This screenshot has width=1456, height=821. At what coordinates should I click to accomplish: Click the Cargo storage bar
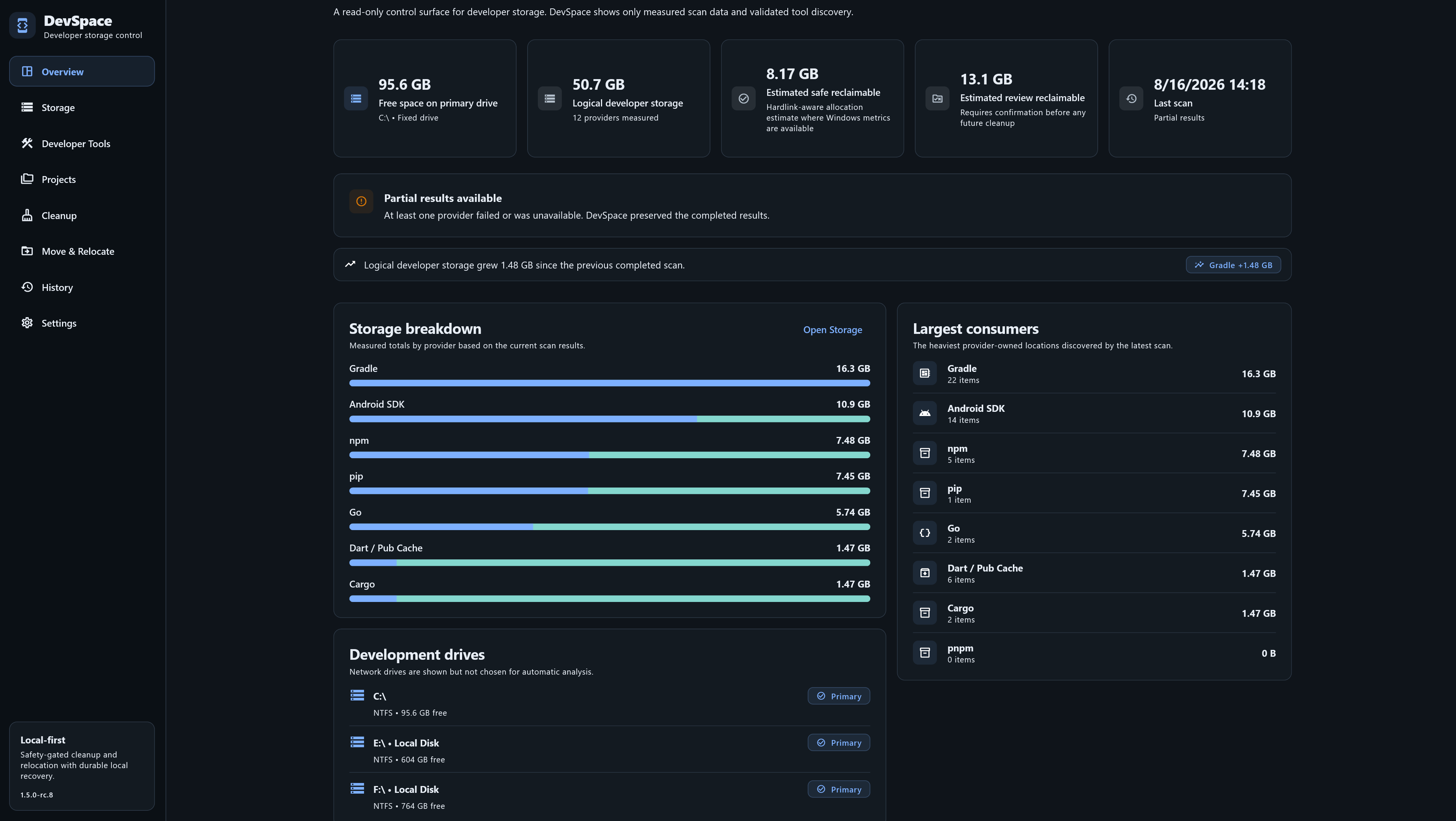tap(609, 599)
